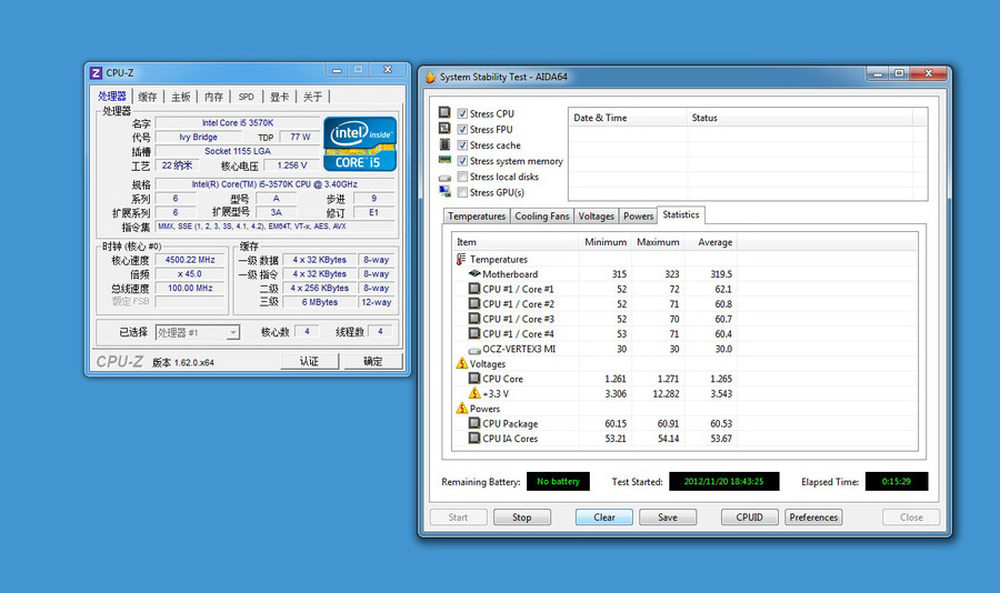Uncheck the Stress FPU checkbox
The width and height of the screenshot is (1000, 593).
[462, 129]
